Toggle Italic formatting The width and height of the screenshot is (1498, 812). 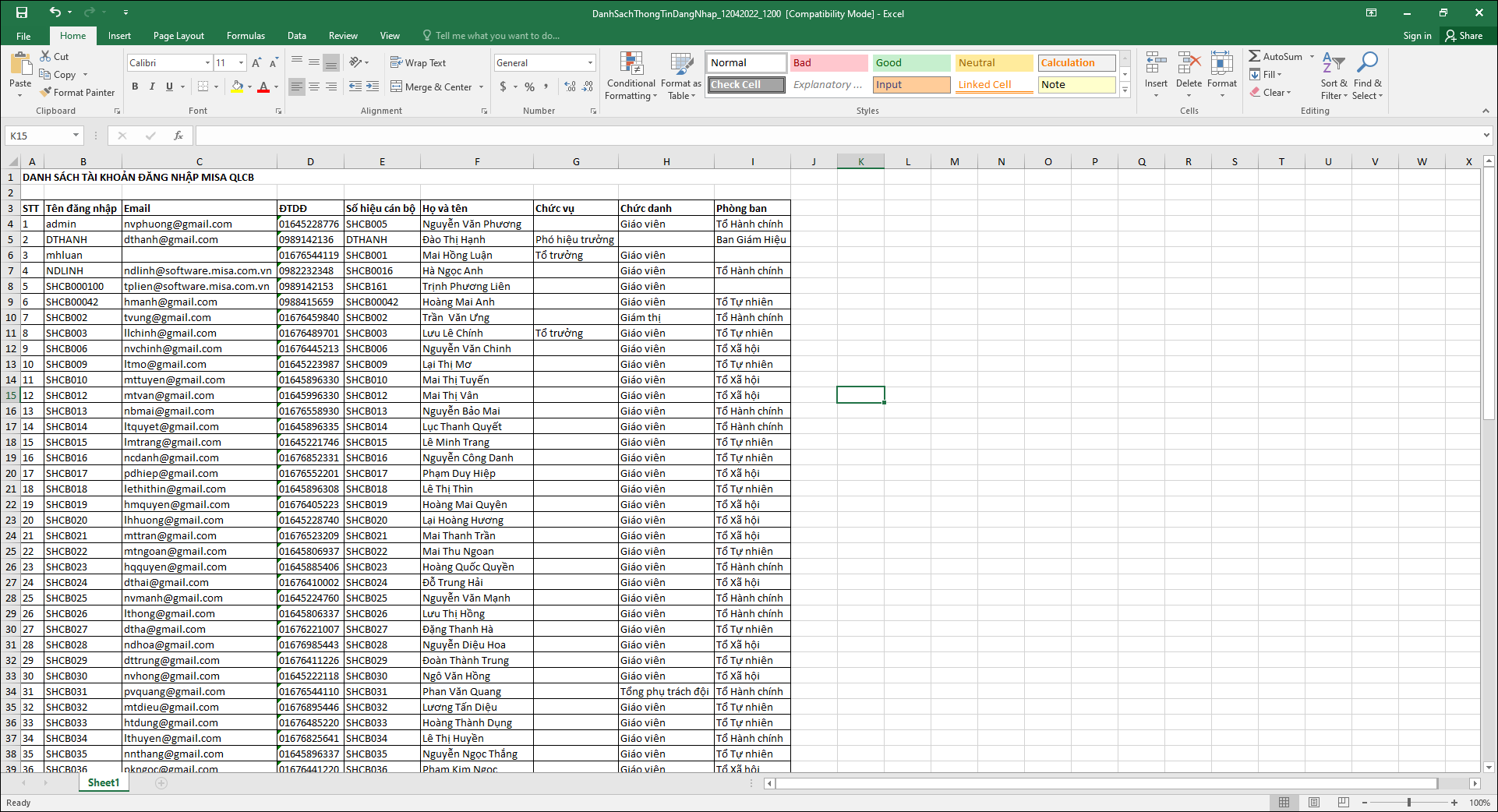152,86
